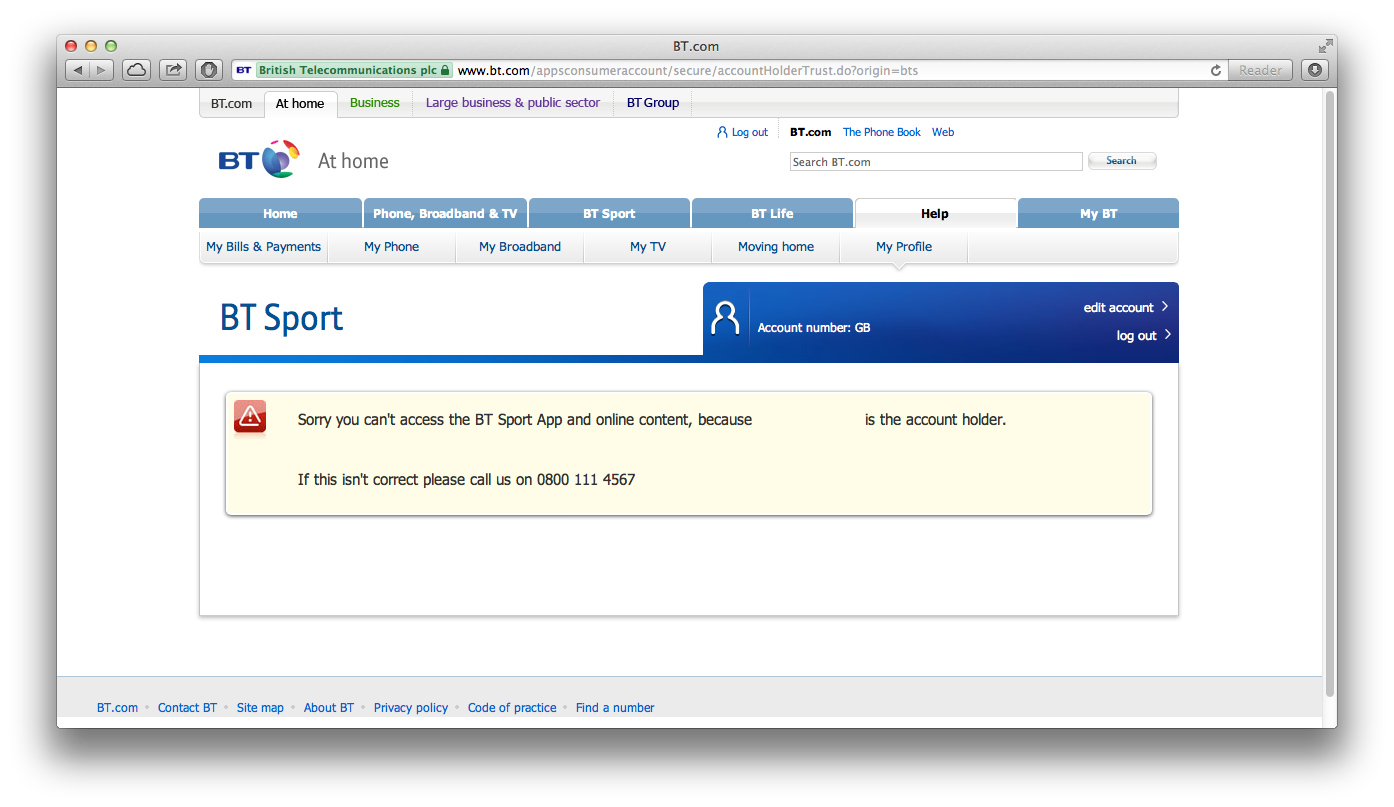Image resolution: width=1394 pixels, height=807 pixels.
Task: Reload the page with refresh icon
Action: [1216, 71]
